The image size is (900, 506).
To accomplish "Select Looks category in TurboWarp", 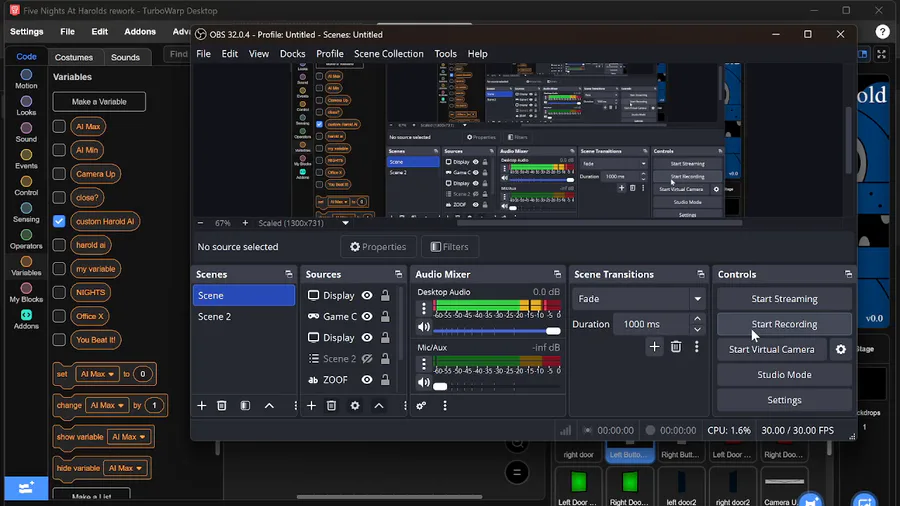I will pyautogui.click(x=26, y=106).
